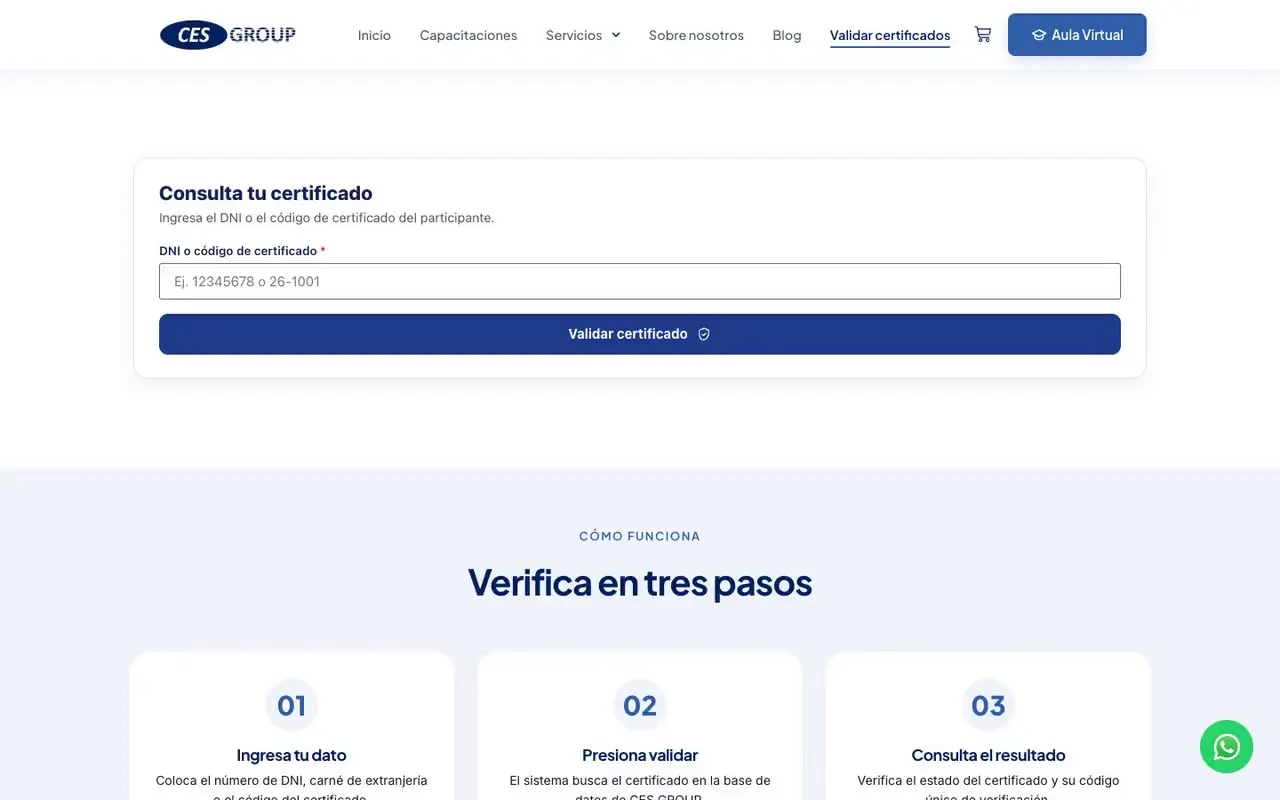Click the "Verifica en tres pasos" heading
The image size is (1280, 800).
click(x=640, y=582)
